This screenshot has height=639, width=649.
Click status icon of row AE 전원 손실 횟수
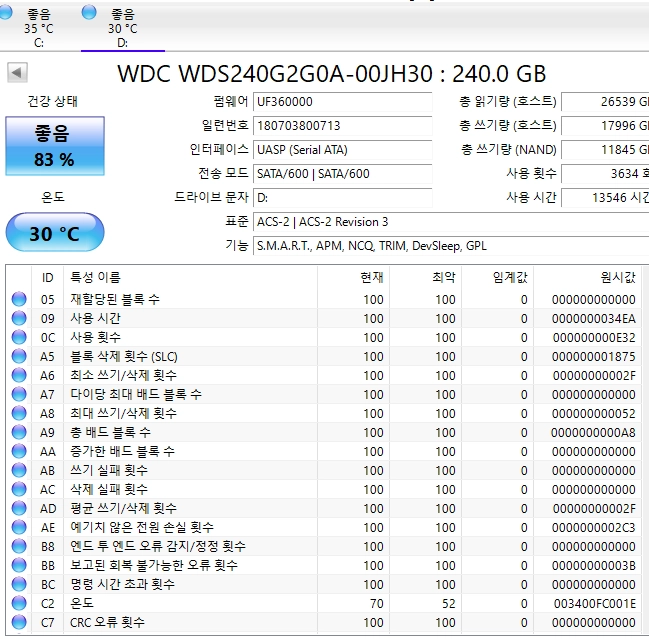19,527
